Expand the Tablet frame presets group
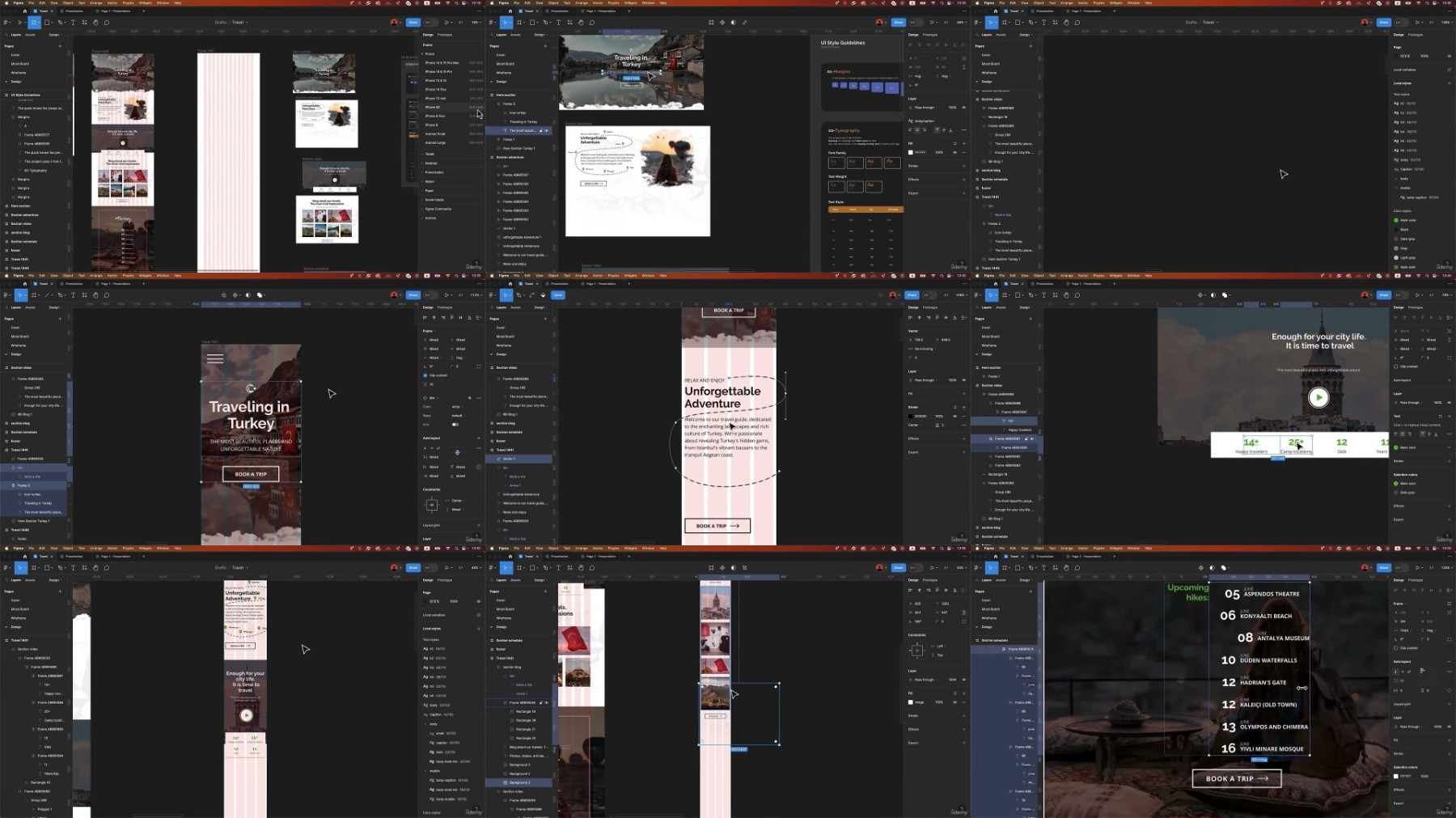 (430, 154)
